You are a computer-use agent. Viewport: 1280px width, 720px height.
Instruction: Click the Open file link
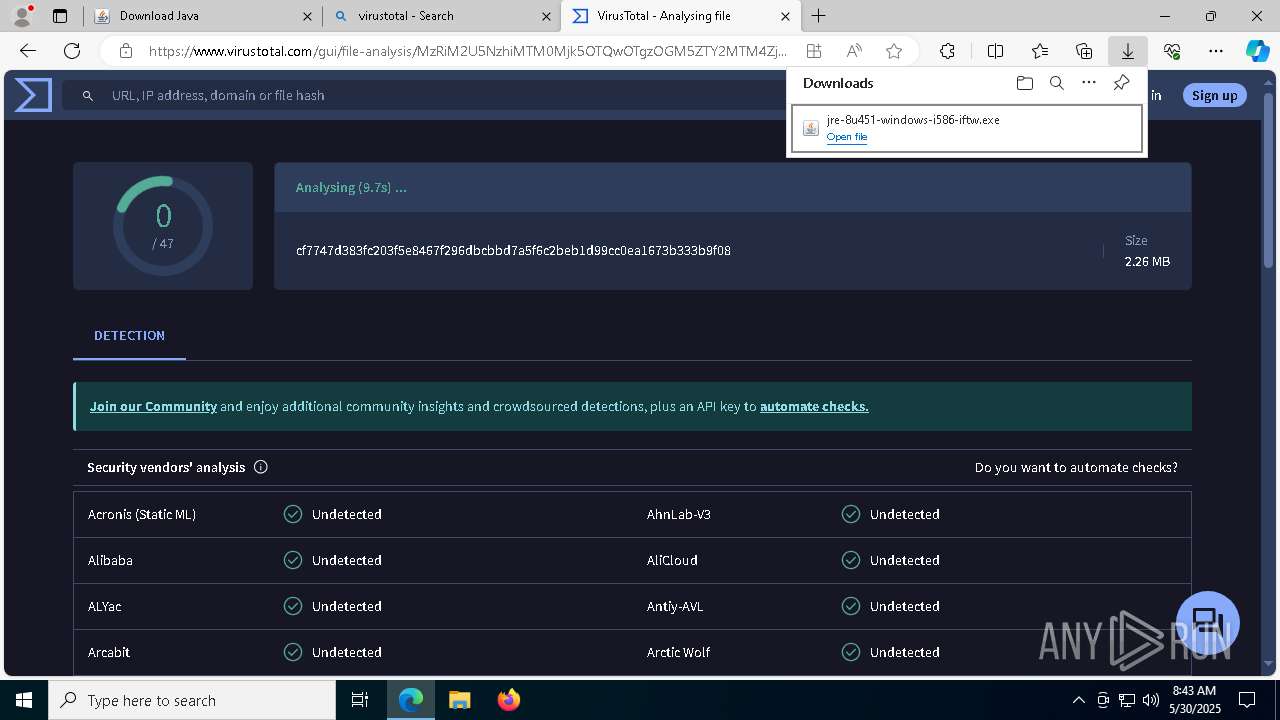click(847, 137)
